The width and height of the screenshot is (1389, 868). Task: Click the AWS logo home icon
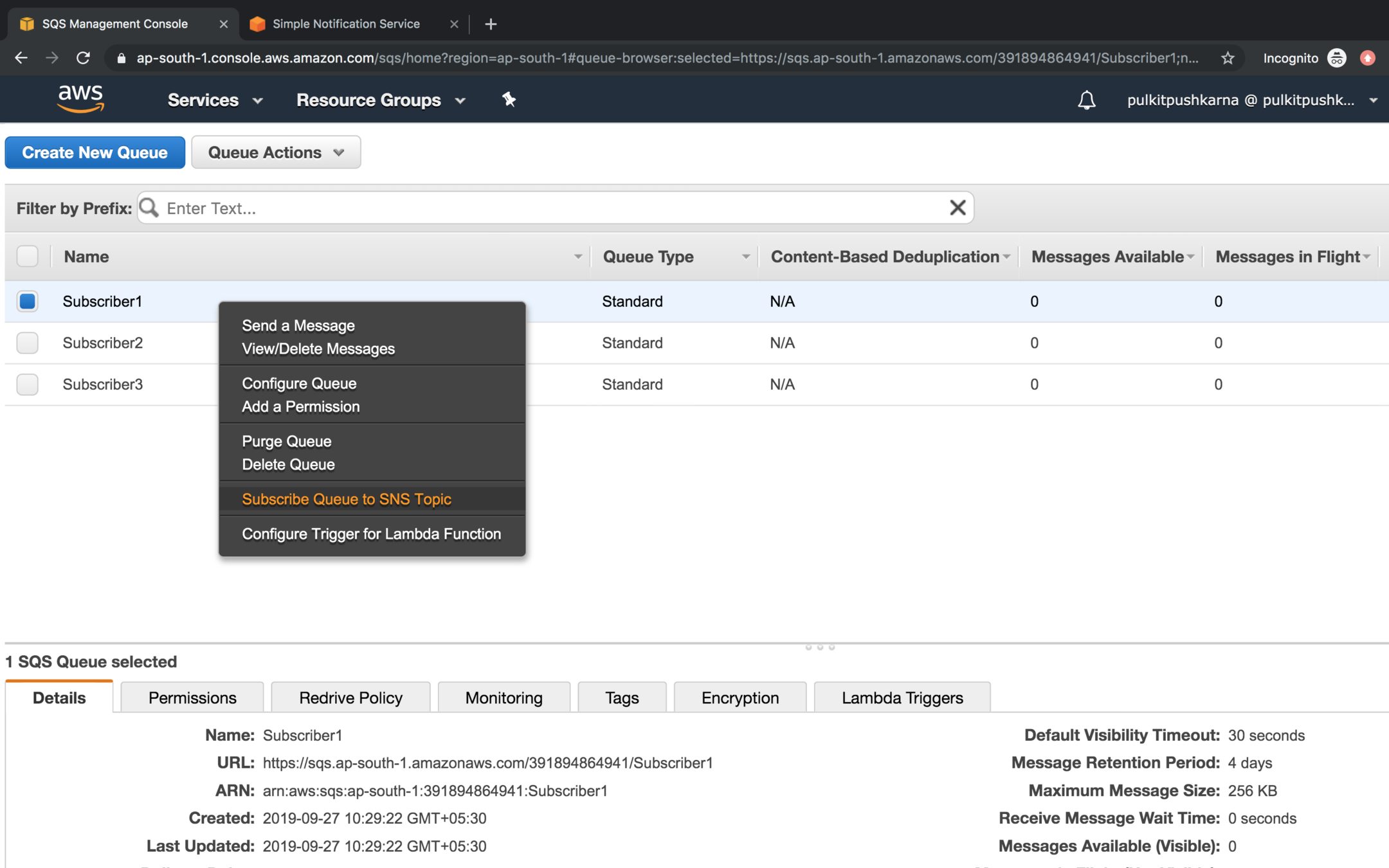(80, 100)
